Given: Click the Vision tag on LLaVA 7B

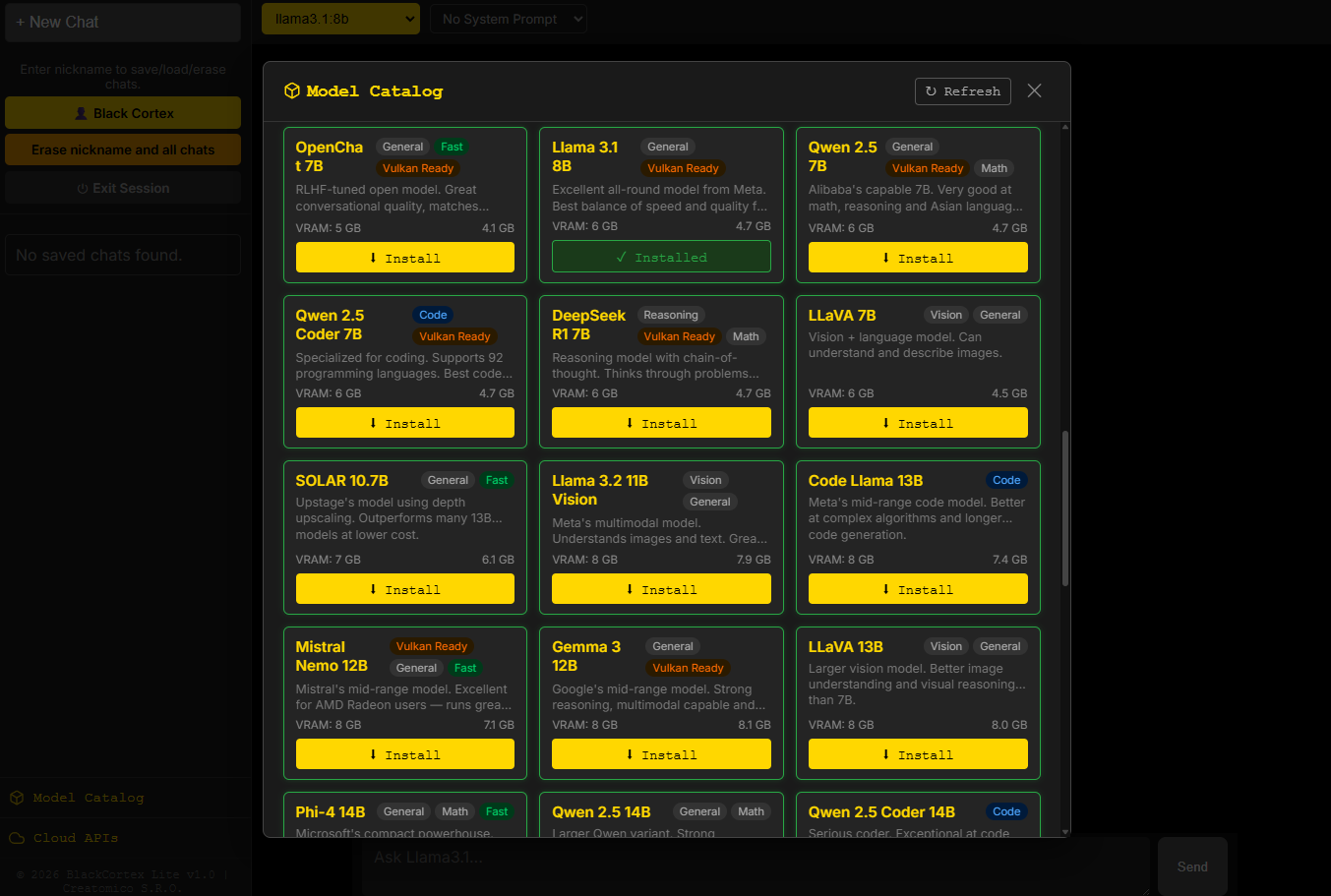Looking at the screenshot, I should click(x=946, y=315).
